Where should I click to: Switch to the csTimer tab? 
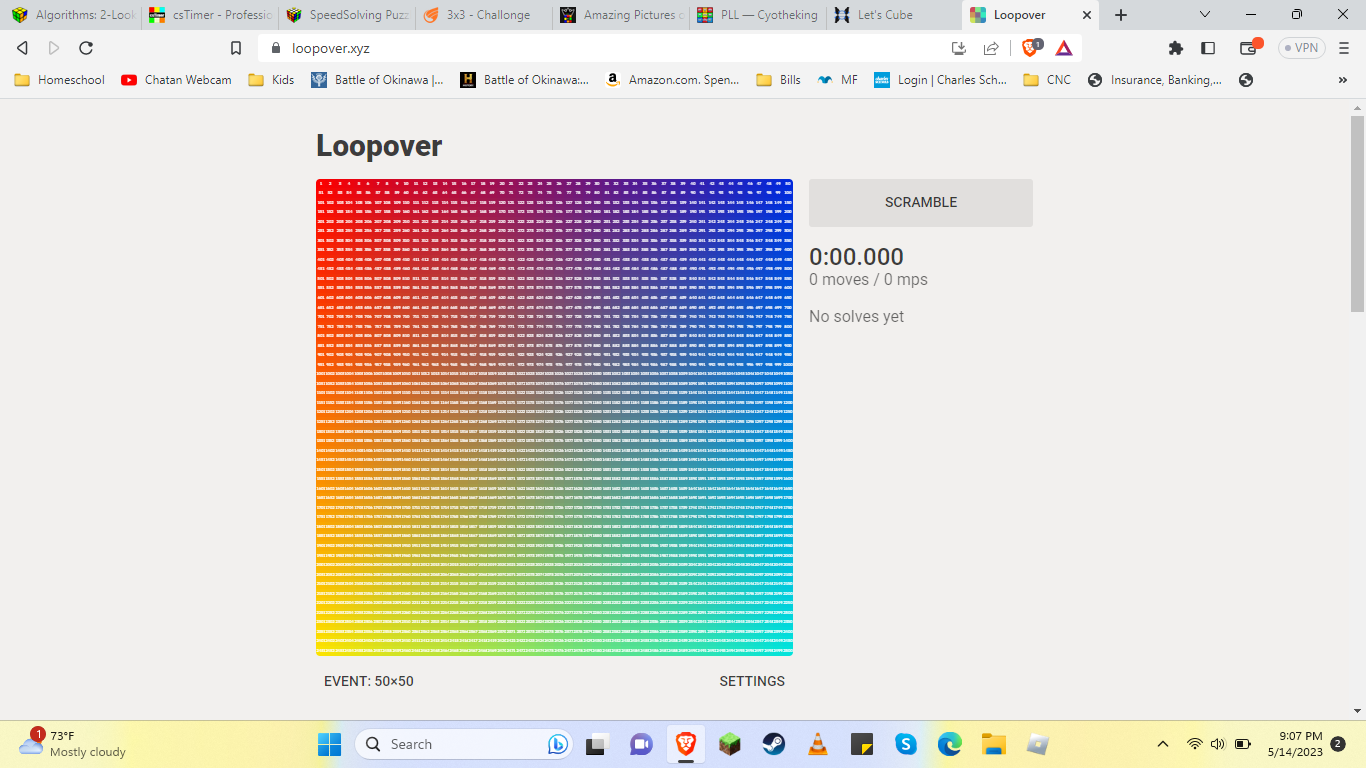tap(209, 15)
